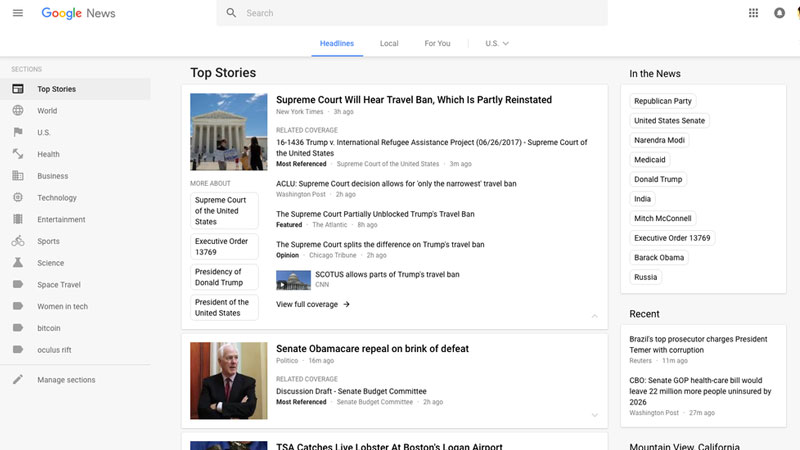Click the U.S. flag icon
This screenshot has height=450, width=800.
click(x=18, y=132)
